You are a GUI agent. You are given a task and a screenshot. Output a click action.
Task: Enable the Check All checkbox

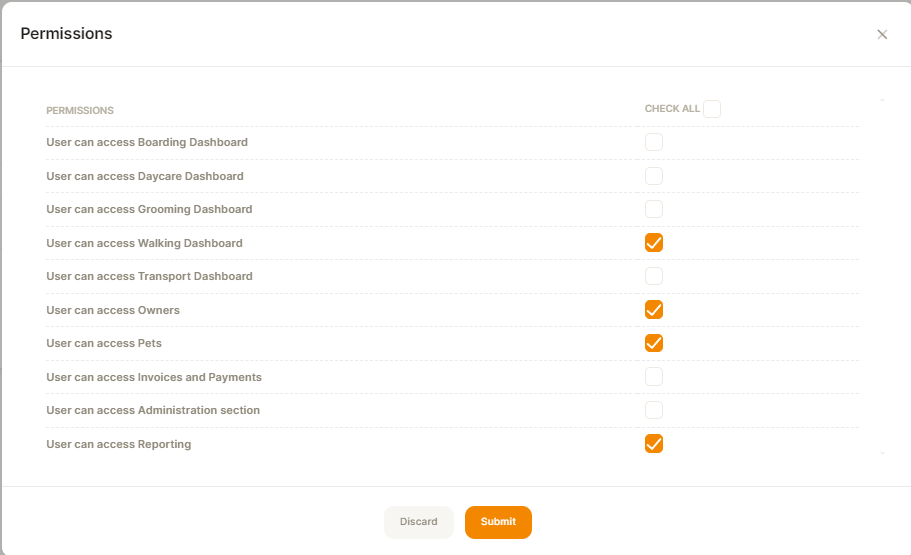point(712,109)
